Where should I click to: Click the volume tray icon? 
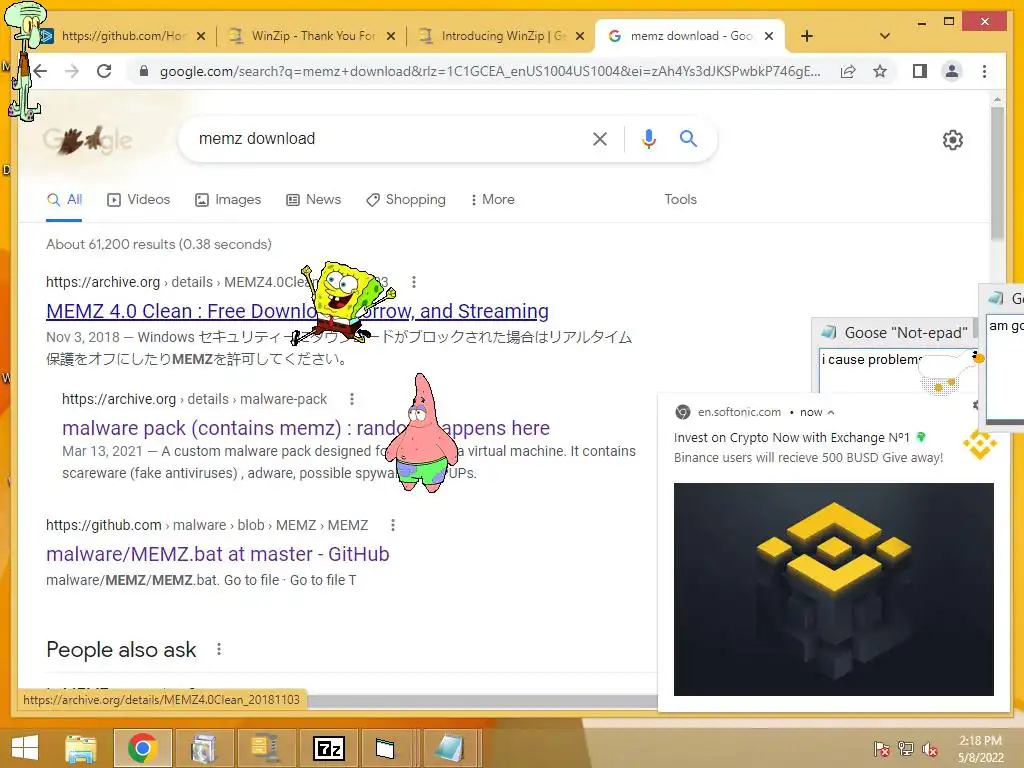click(929, 749)
